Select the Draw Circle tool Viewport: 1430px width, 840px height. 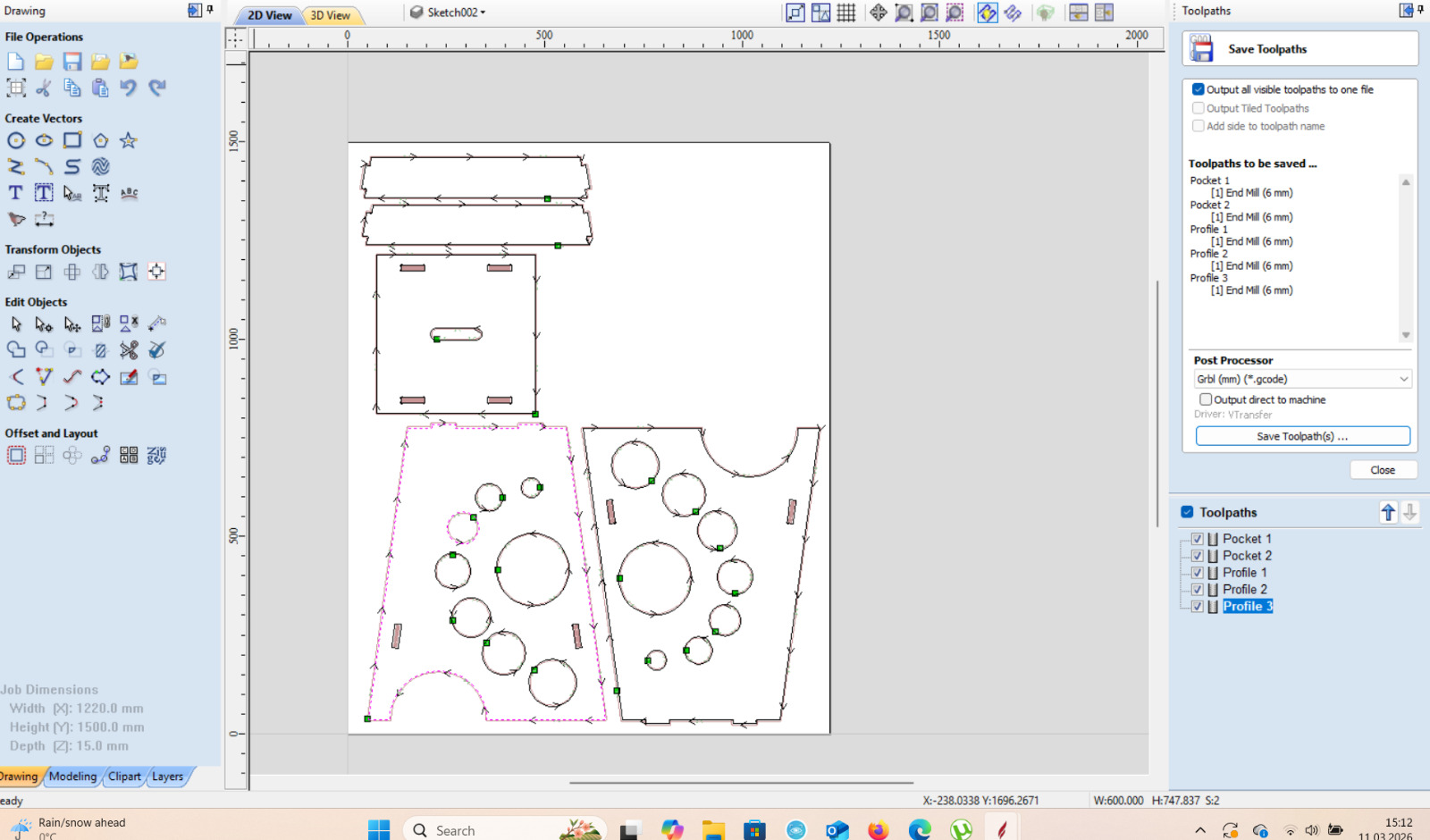[15, 140]
